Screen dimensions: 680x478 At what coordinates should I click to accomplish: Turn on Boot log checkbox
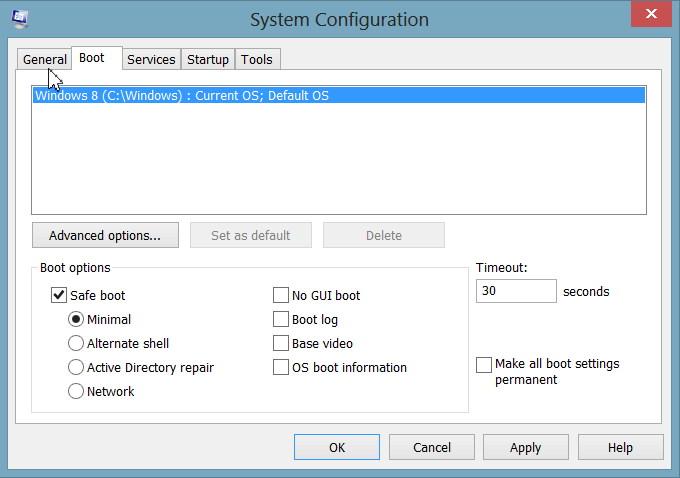281,320
